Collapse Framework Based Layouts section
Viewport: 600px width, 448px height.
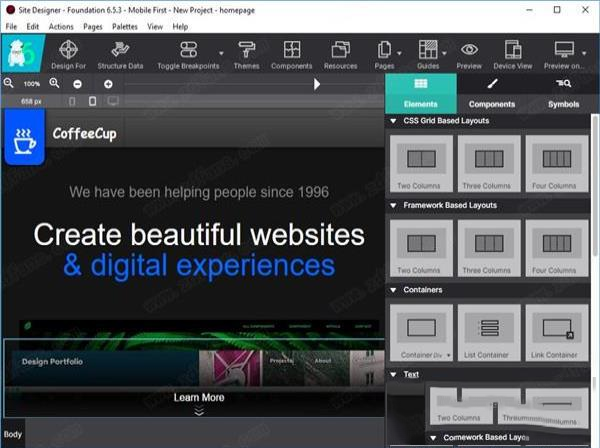point(393,205)
